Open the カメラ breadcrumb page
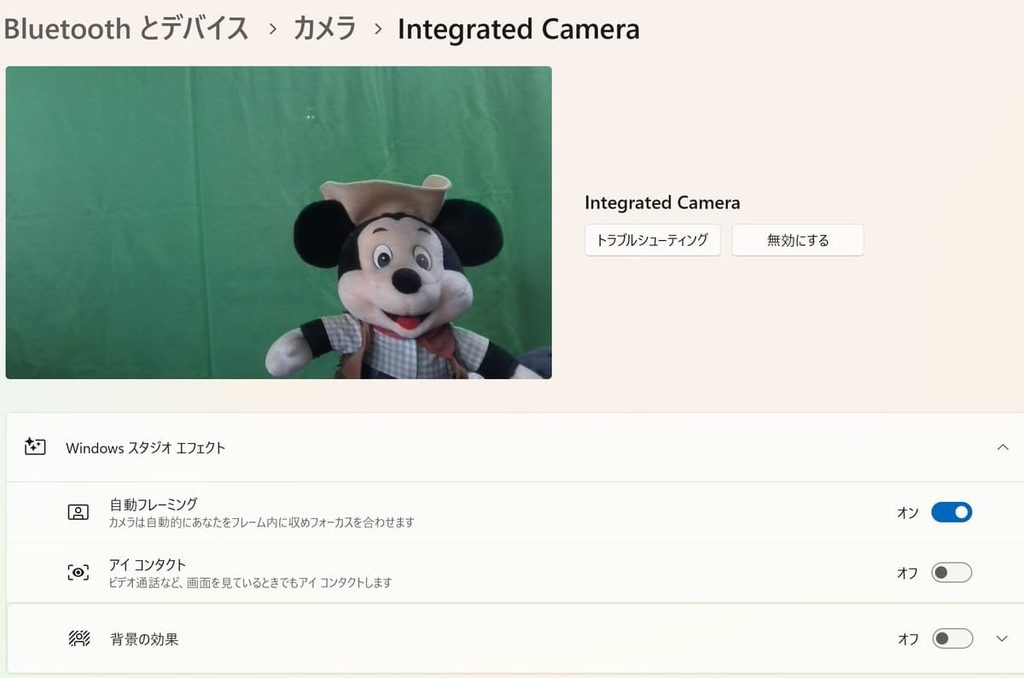The width and height of the screenshot is (1024, 678). [325, 29]
